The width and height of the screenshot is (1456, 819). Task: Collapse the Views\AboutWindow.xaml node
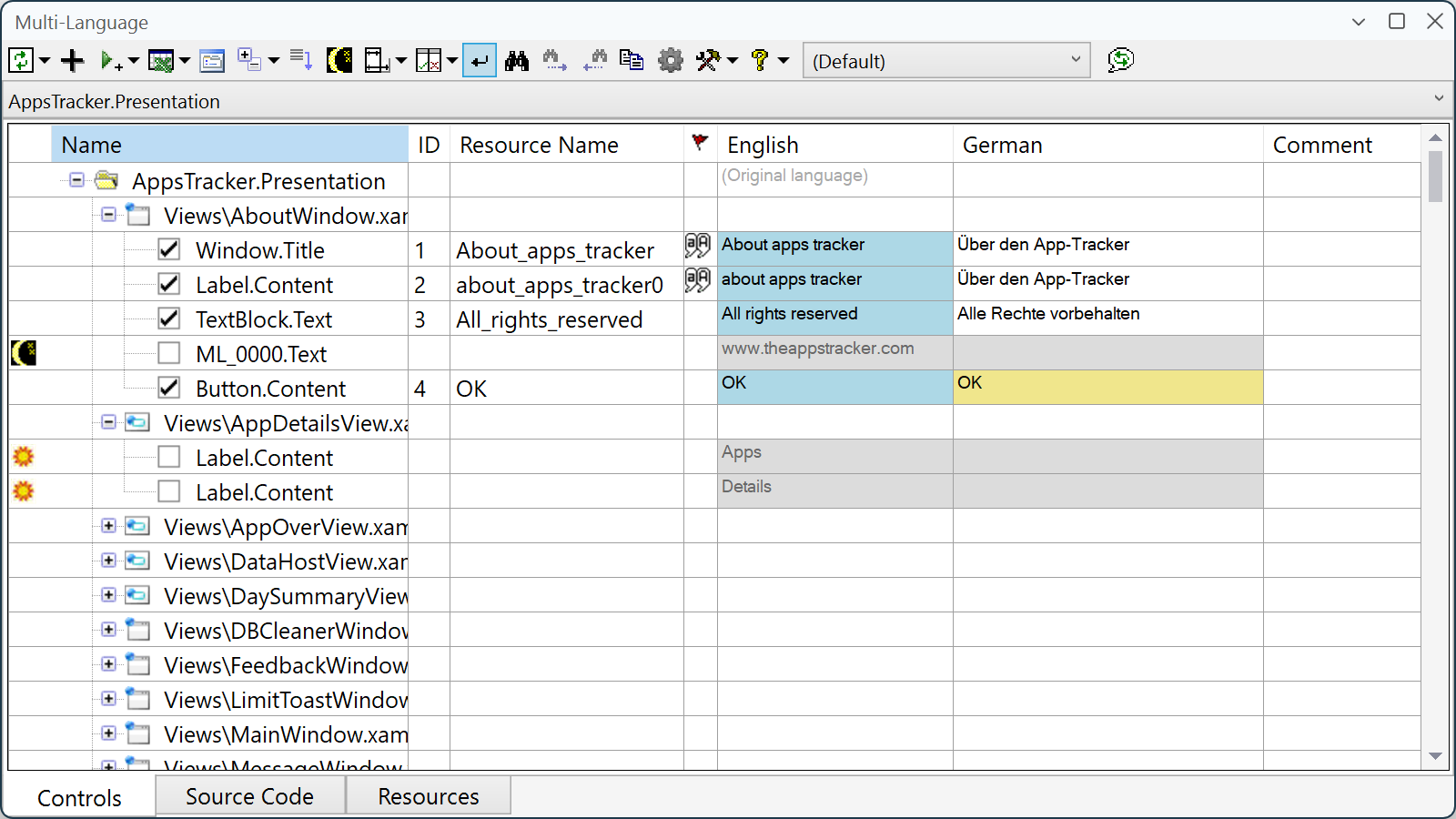[109, 215]
